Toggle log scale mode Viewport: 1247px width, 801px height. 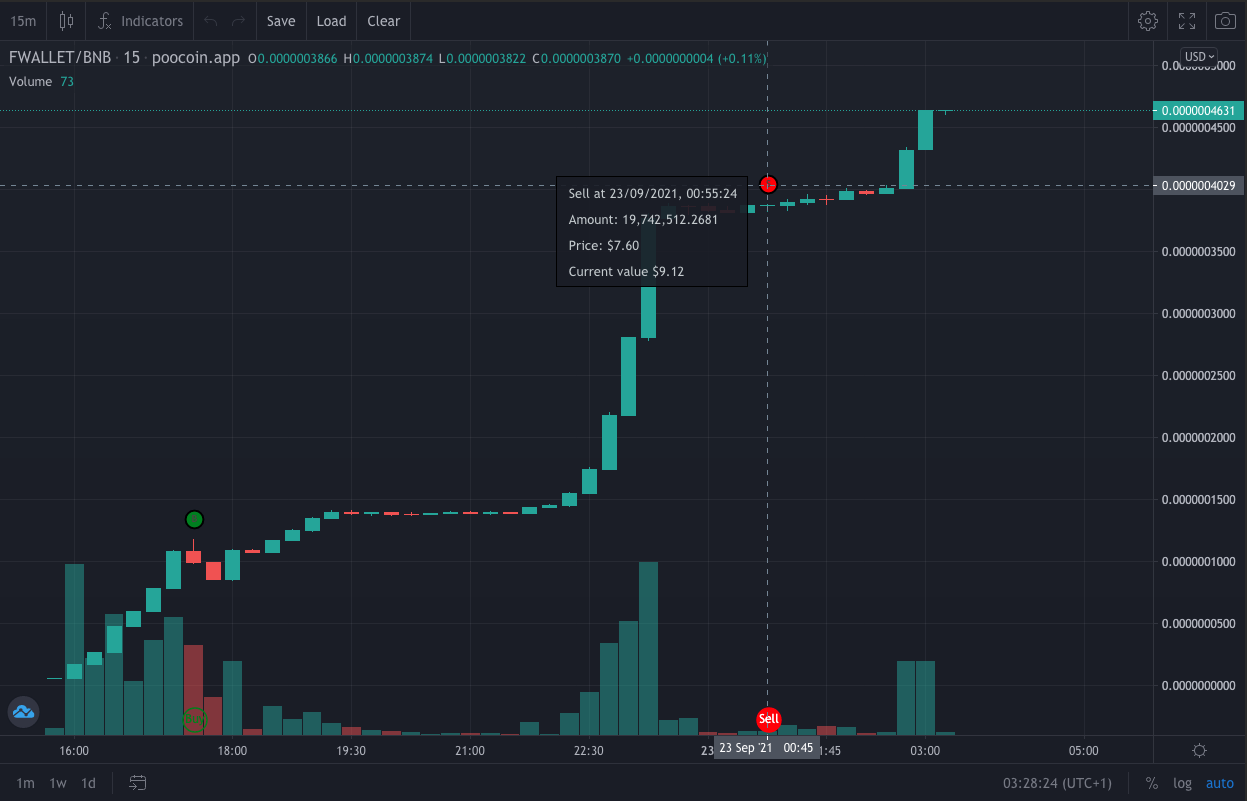[1182, 783]
